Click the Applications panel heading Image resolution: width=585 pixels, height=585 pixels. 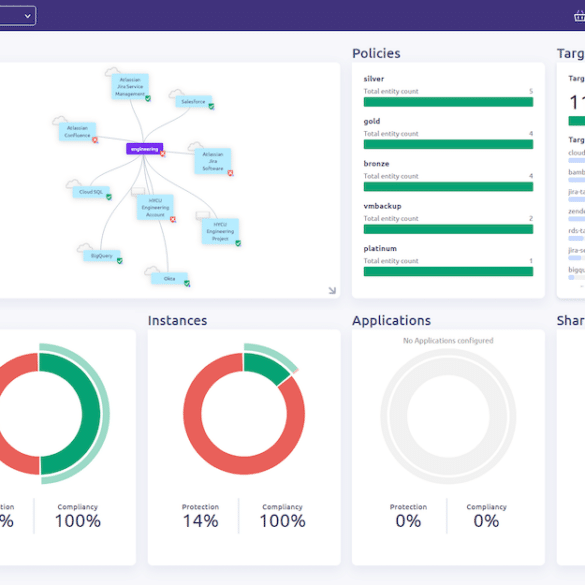tap(391, 320)
